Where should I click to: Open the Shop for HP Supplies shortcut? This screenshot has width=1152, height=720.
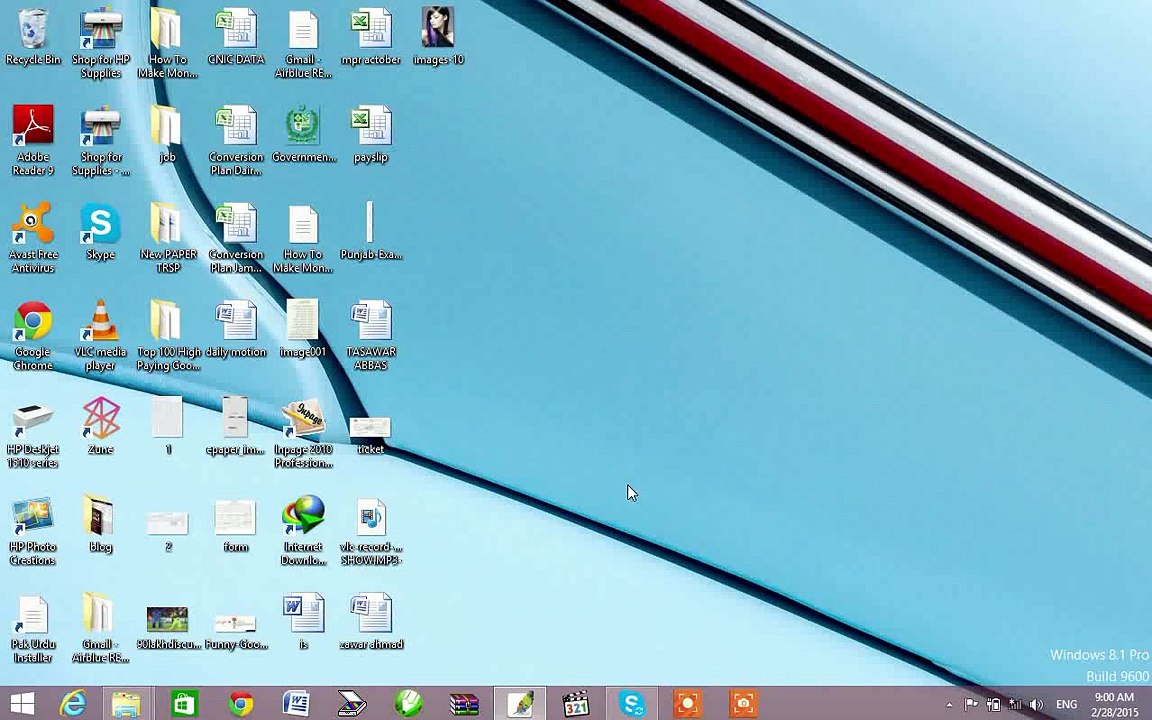click(x=101, y=43)
